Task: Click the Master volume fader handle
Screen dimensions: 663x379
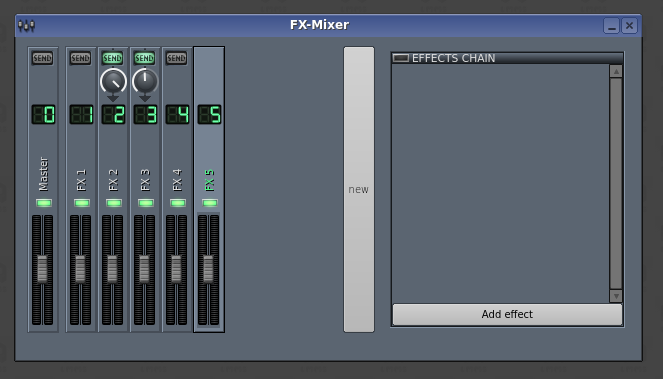Action: coord(42,269)
